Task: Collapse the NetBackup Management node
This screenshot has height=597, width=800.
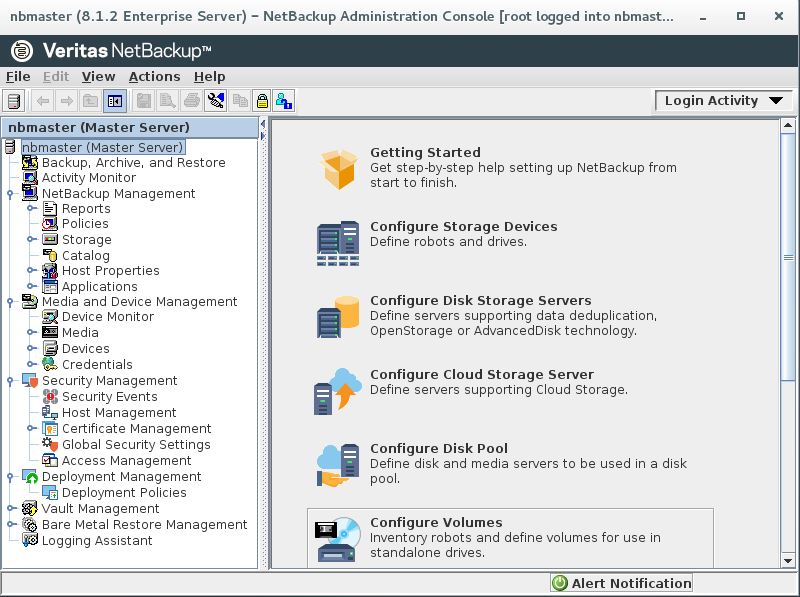Action: point(9,193)
